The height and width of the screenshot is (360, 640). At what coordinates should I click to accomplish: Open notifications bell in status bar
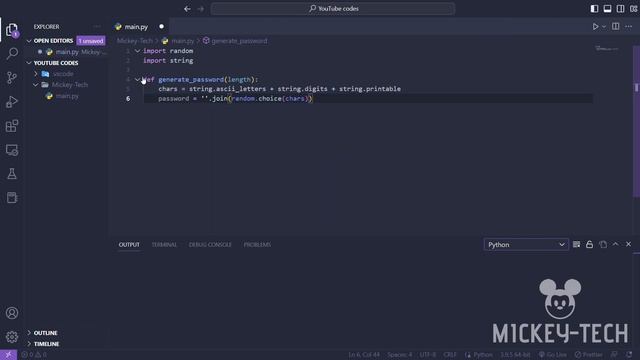[x=629, y=355]
